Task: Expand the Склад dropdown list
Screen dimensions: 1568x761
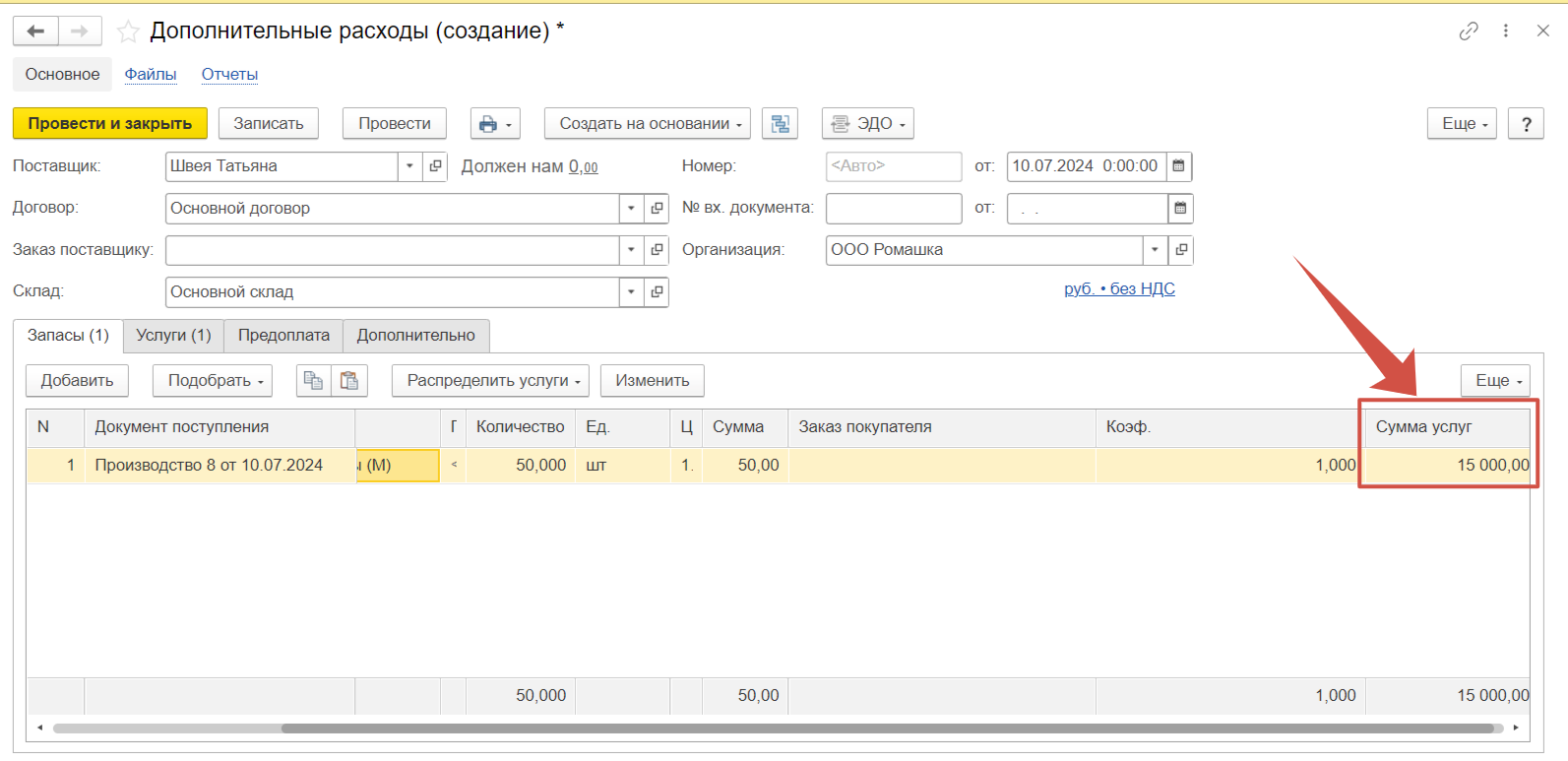Action: click(x=632, y=292)
